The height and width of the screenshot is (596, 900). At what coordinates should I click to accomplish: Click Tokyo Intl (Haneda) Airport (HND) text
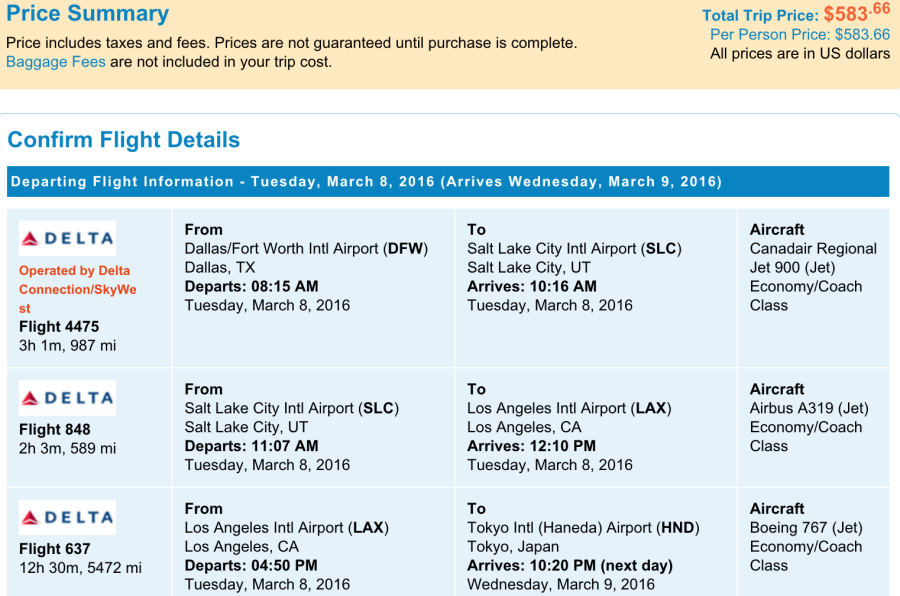[583, 528]
